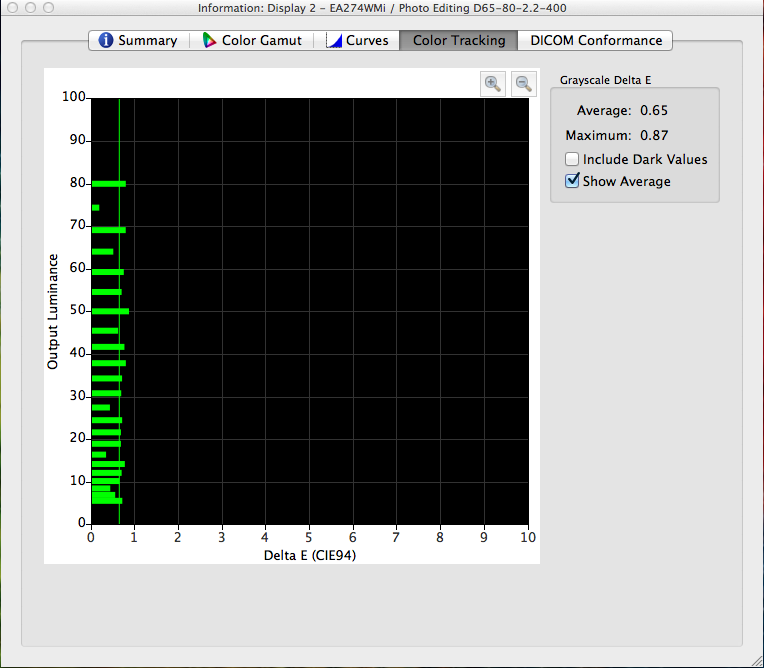Image resolution: width=764 pixels, height=668 pixels.
Task: Click the green bar at luminance 80
Action: (x=109, y=184)
